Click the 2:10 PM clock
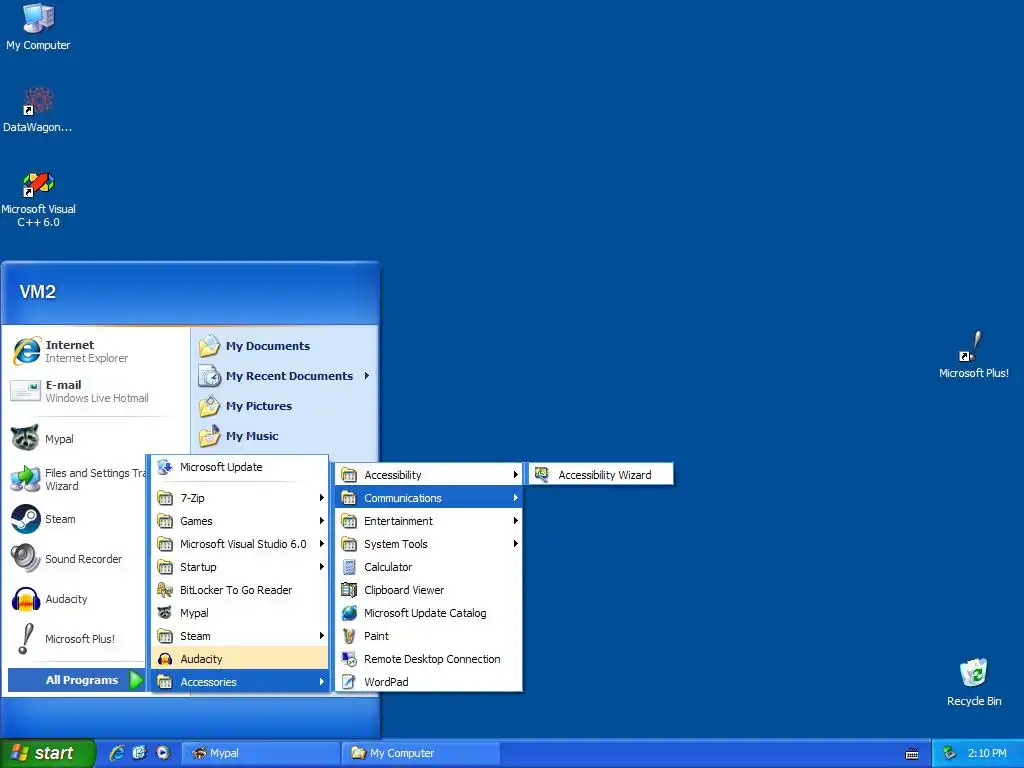The width and height of the screenshot is (1024, 768). click(x=987, y=753)
